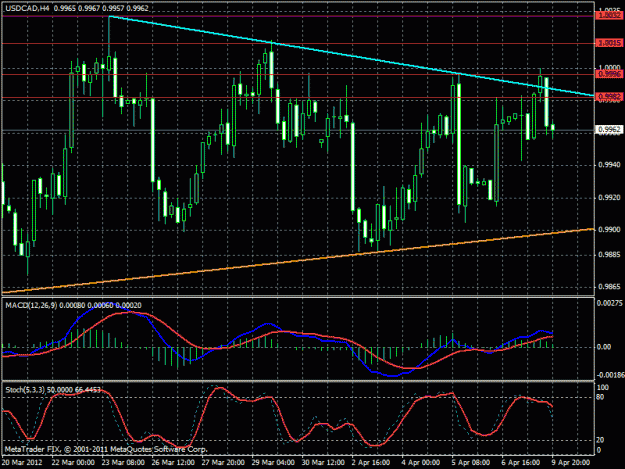Screen dimensions: 625x469
Task: Click the 29 Mar 04:00 time label
Action: point(273,463)
